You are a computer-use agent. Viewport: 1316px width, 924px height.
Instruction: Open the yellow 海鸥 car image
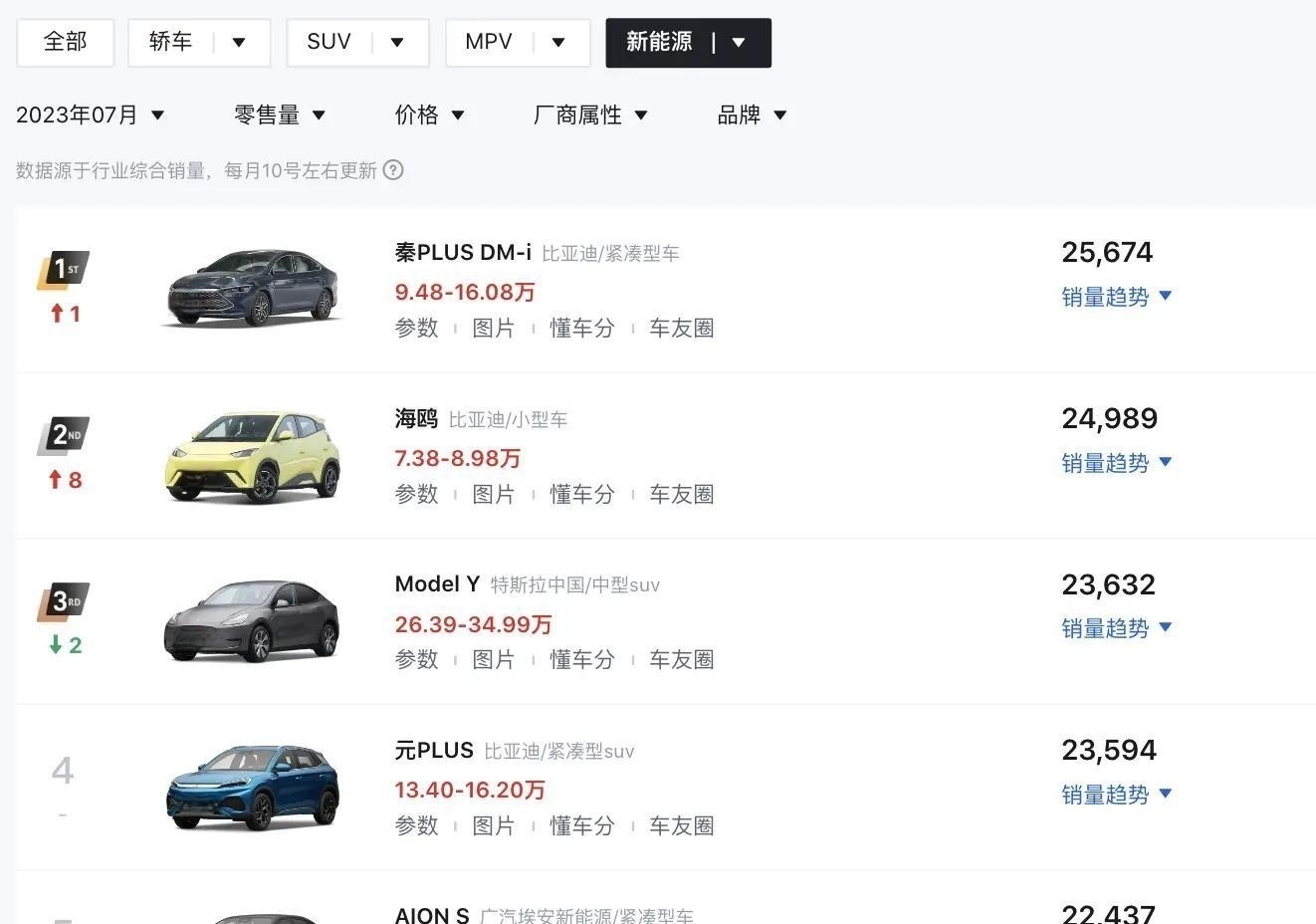tap(252, 456)
